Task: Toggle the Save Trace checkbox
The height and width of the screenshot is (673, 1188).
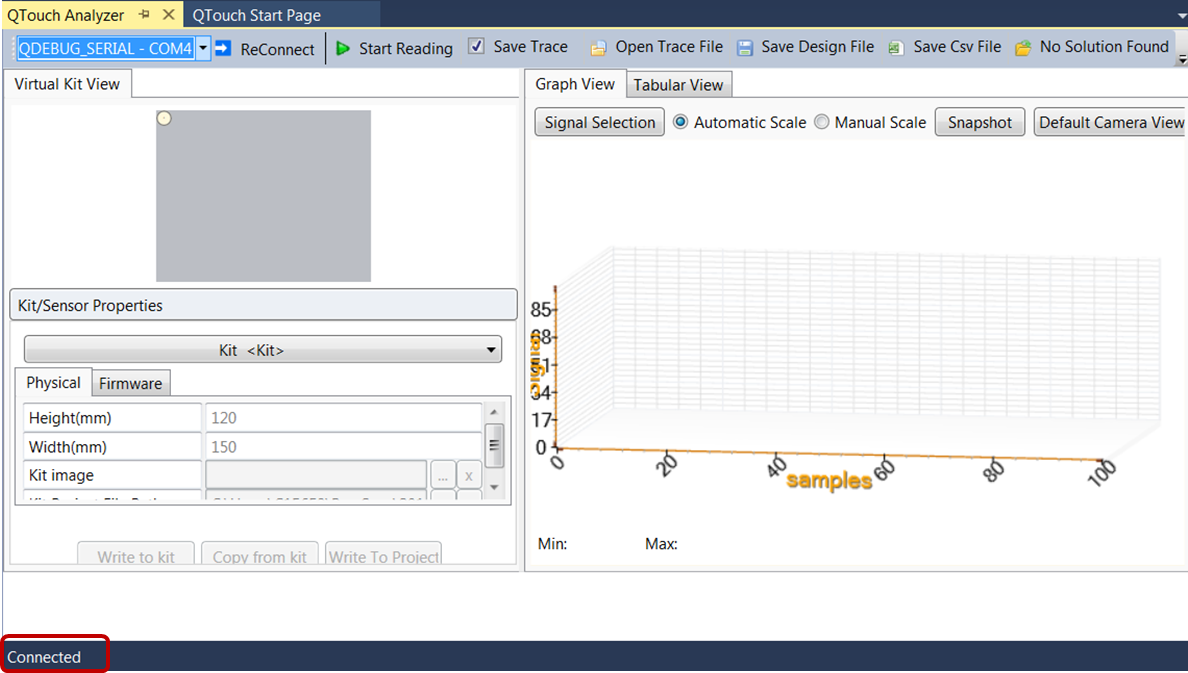Action: (477, 47)
